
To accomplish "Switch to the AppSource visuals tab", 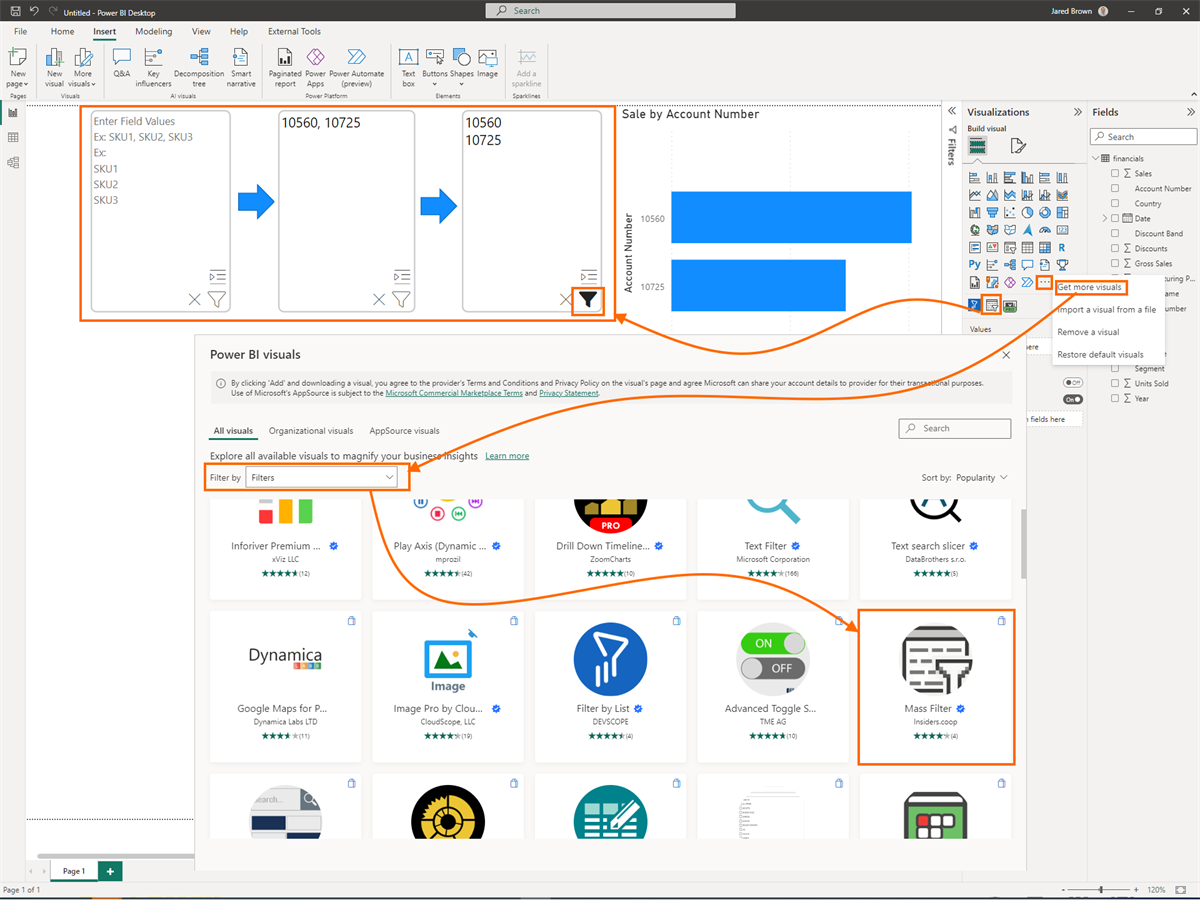I will tap(404, 431).
